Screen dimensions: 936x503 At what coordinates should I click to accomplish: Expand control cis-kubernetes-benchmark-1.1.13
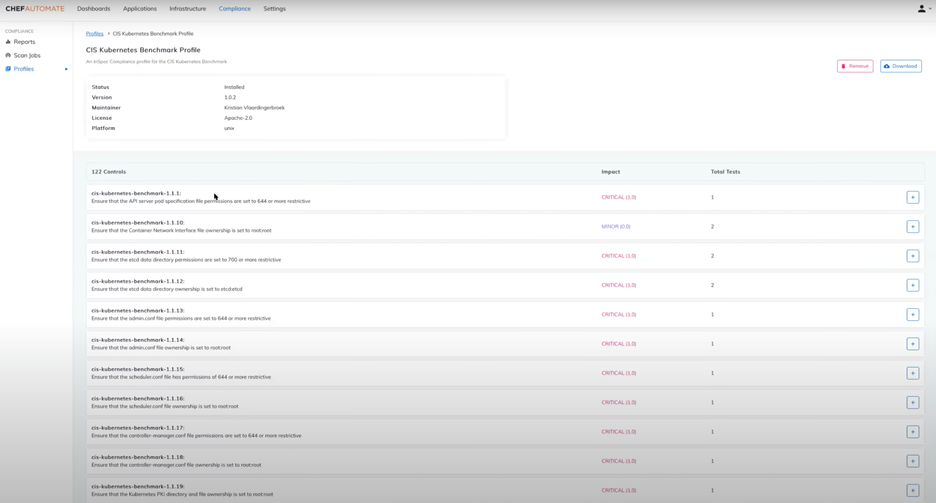tap(913, 314)
